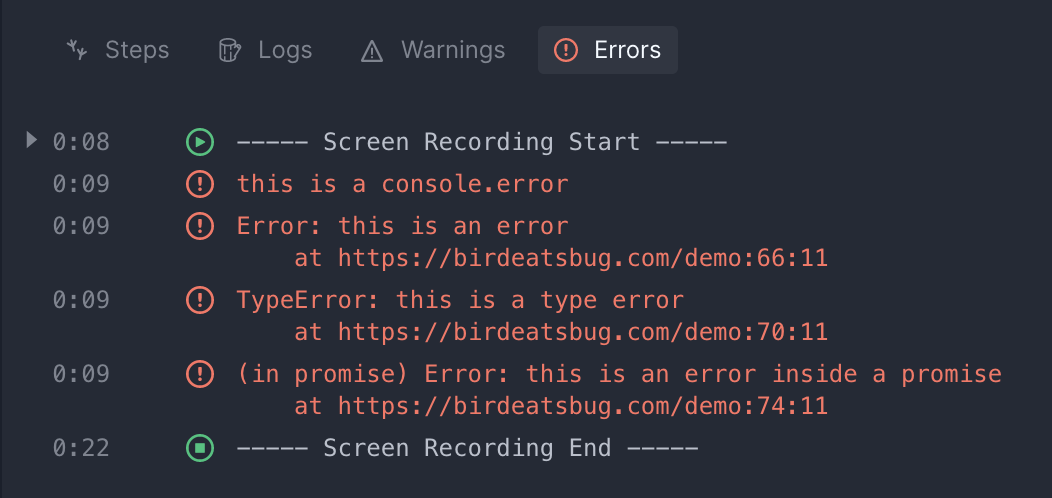Select the 'this is a console.error' message

403,184
